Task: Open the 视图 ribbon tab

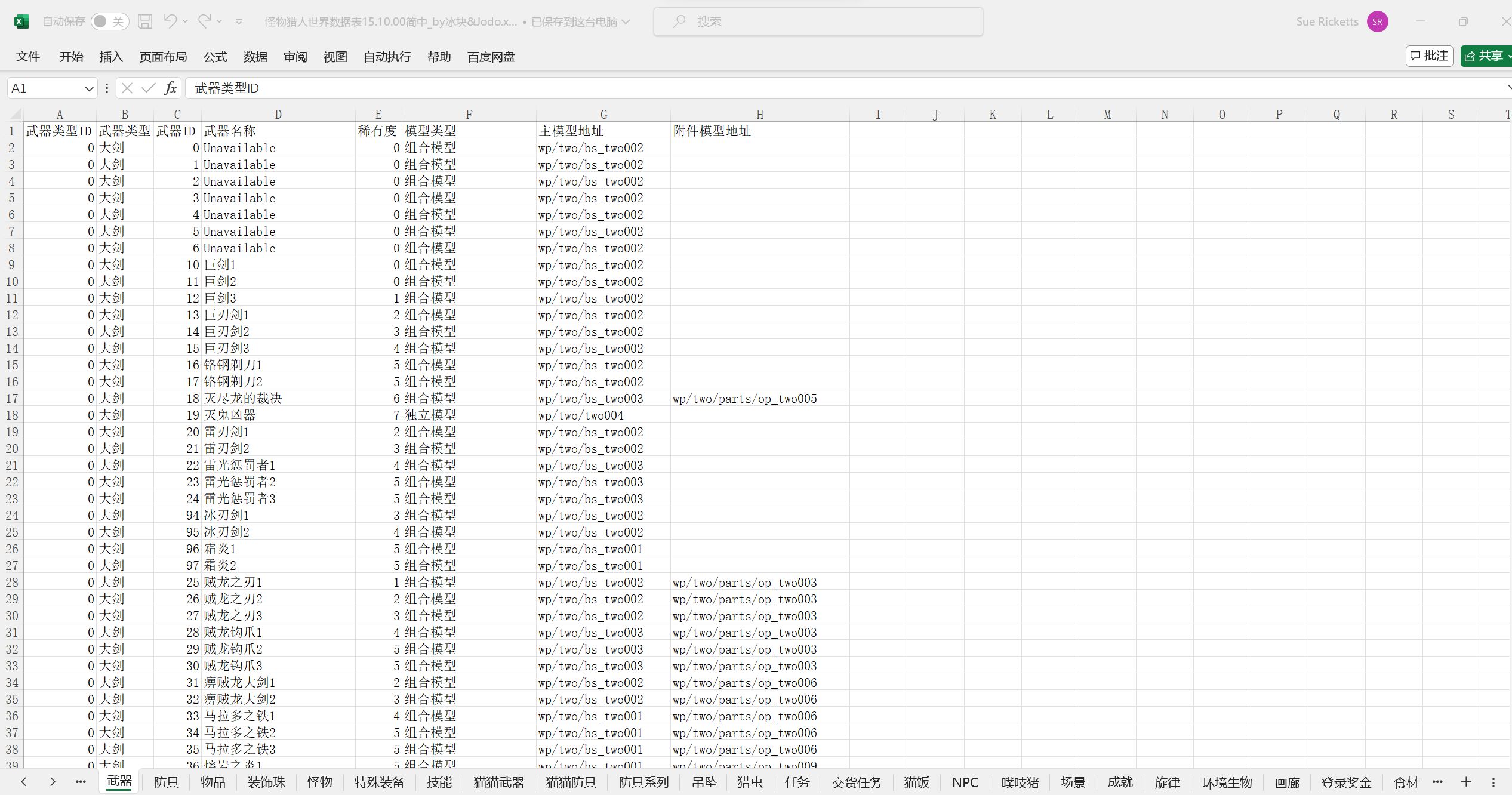Action: (335, 57)
